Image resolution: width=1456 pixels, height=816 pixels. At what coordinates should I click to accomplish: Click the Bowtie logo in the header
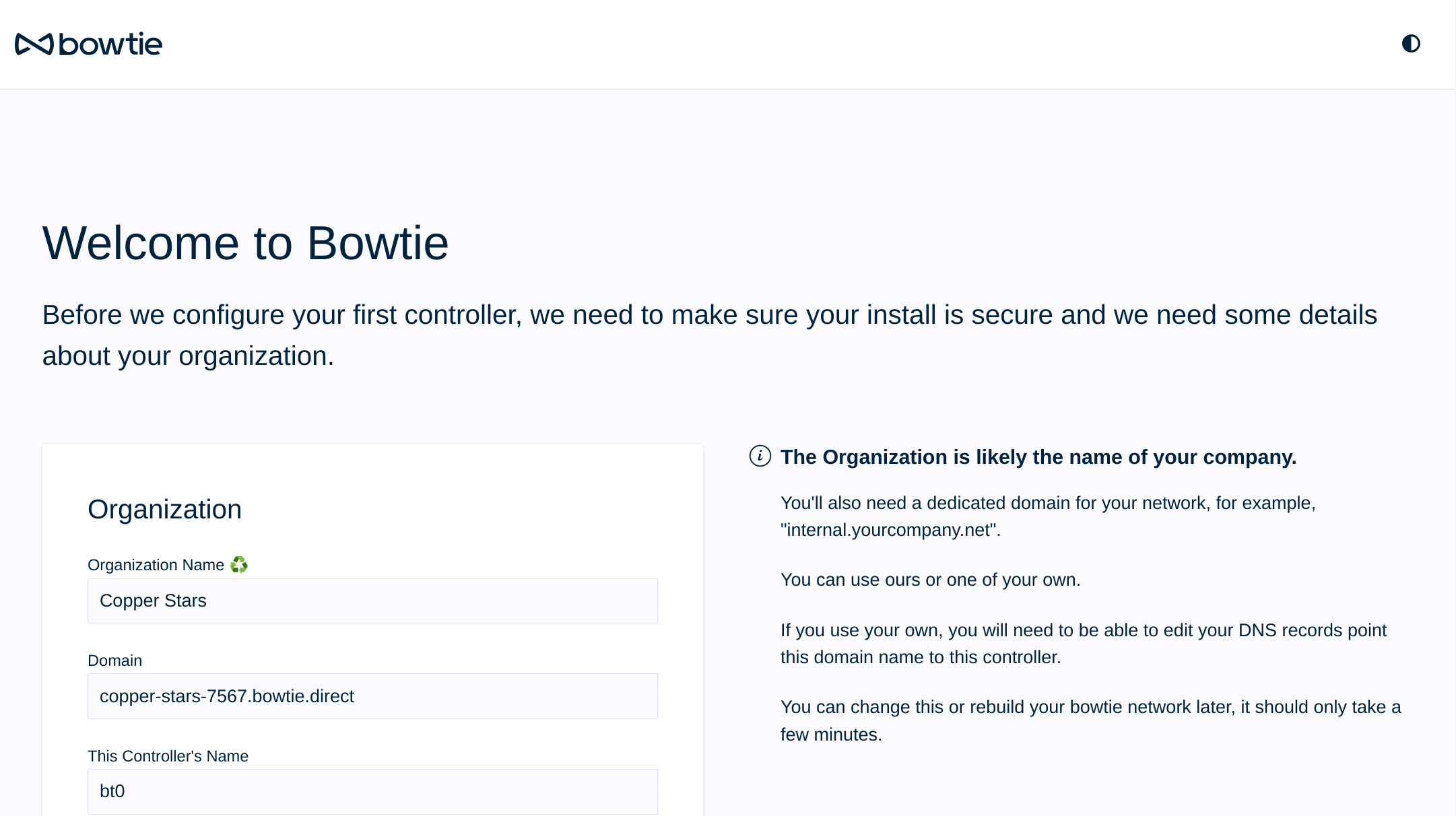coord(88,44)
